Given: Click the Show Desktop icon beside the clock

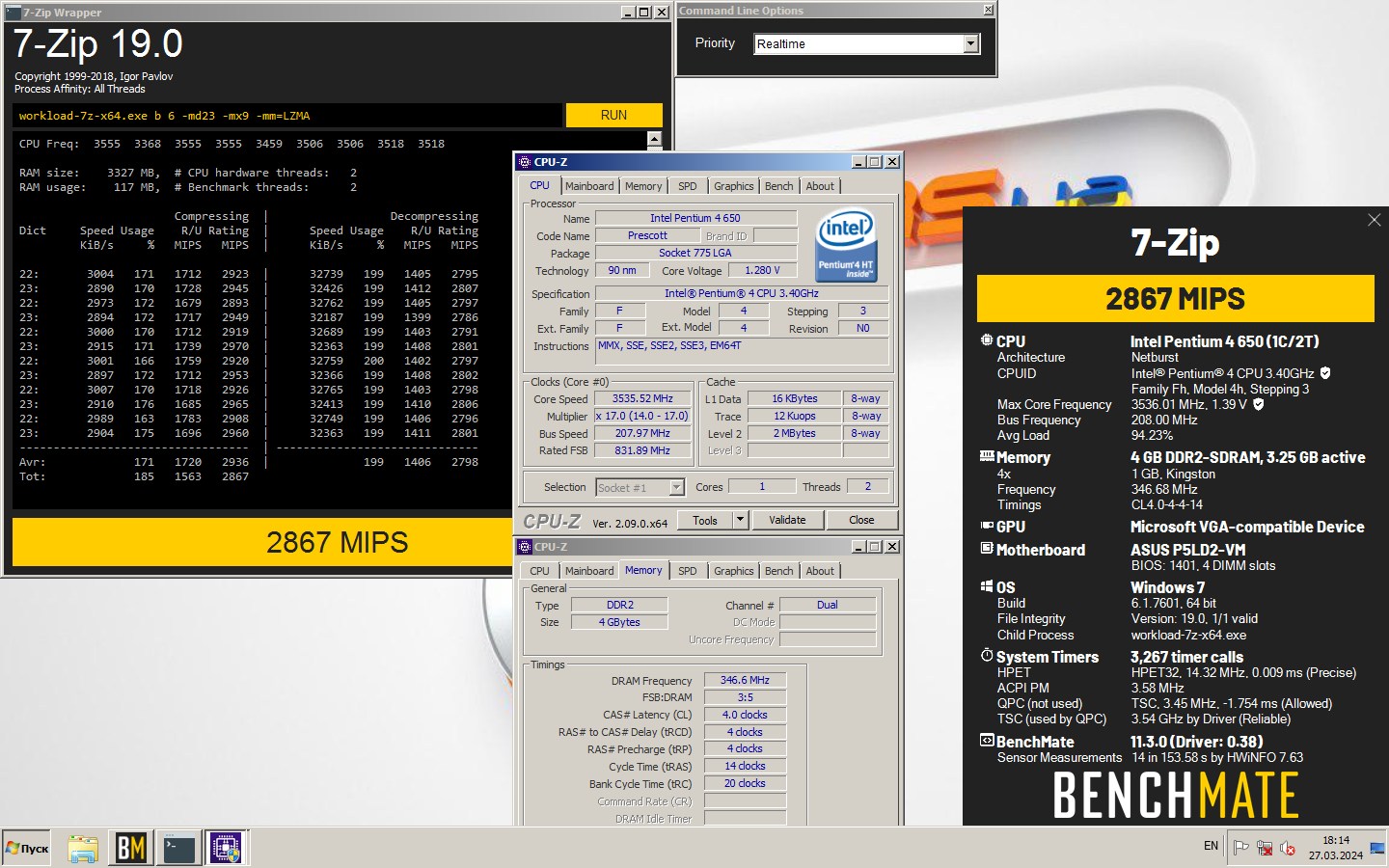Looking at the screenshot, I should point(1377,849).
